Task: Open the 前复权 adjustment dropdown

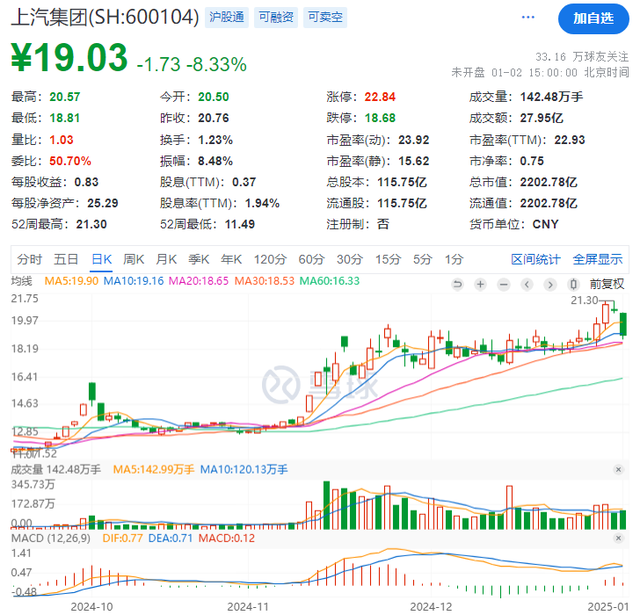Action: pyautogui.click(x=607, y=284)
